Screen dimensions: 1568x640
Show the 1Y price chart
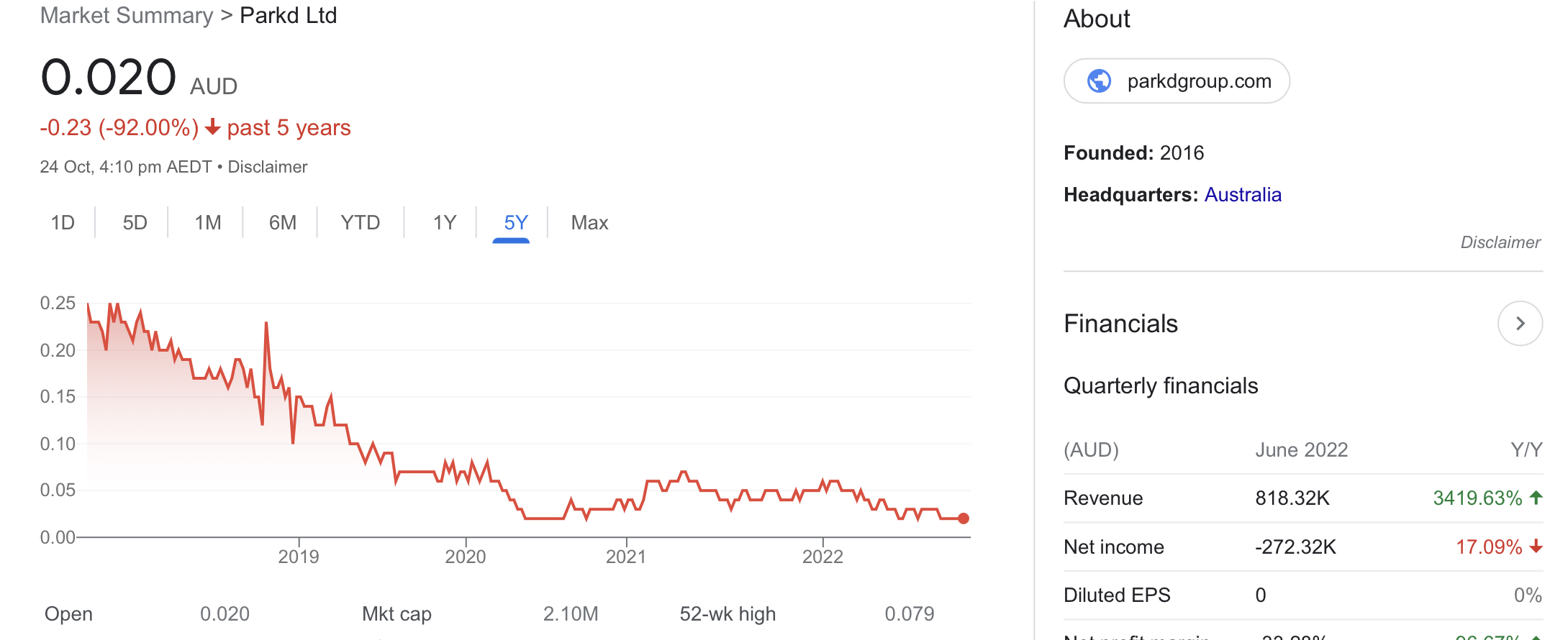click(x=445, y=223)
